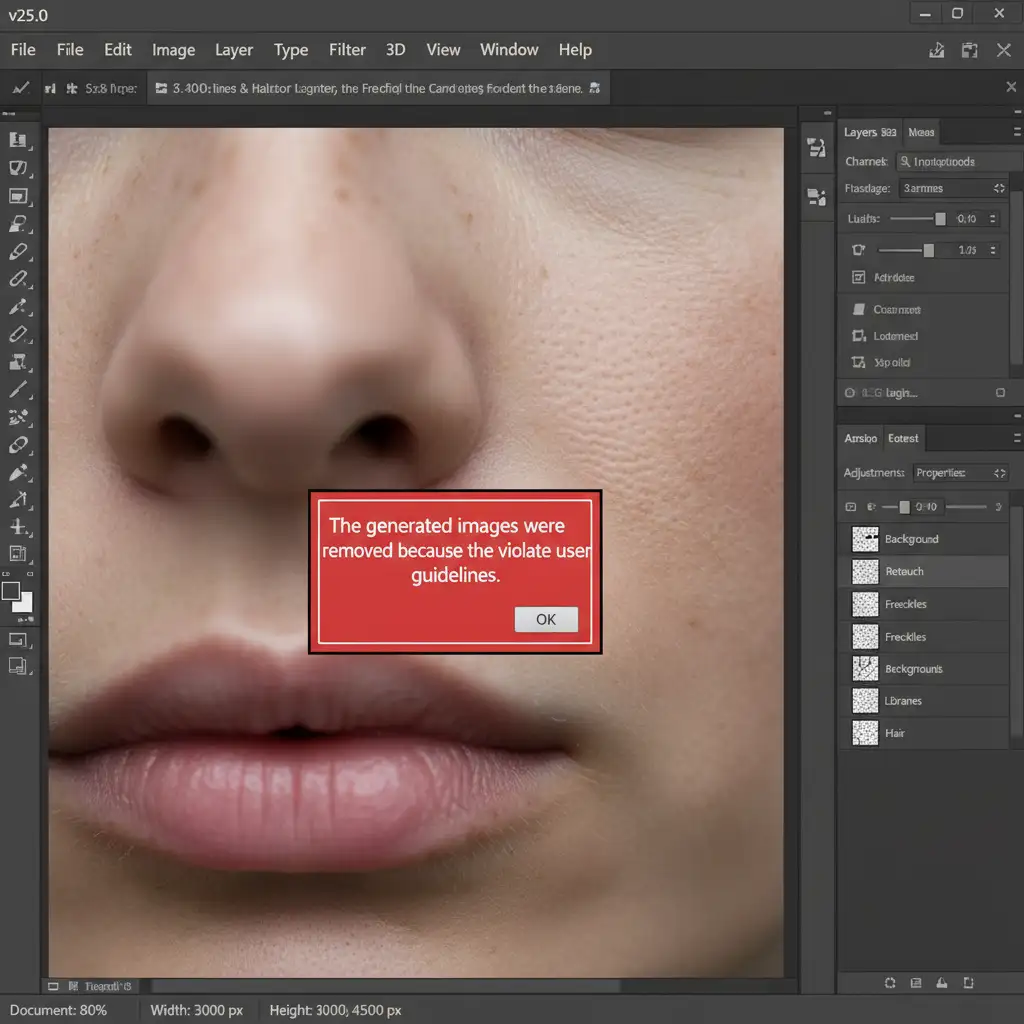Toggle the Lodemed option box
The width and height of the screenshot is (1024, 1024).
tap(857, 337)
